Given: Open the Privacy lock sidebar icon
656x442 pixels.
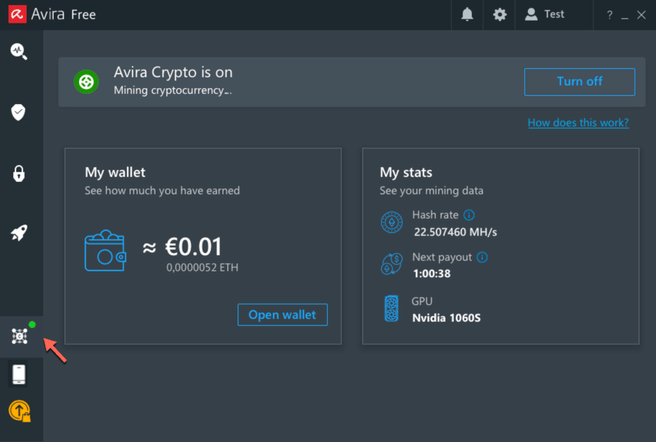Looking at the screenshot, I should coord(19,173).
